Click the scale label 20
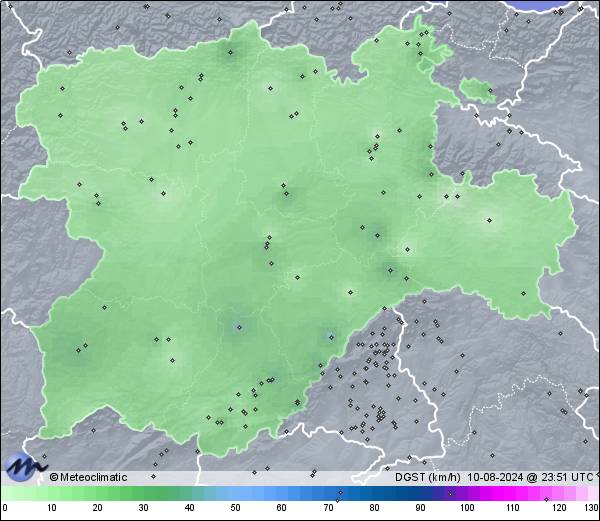 [x=98, y=508]
